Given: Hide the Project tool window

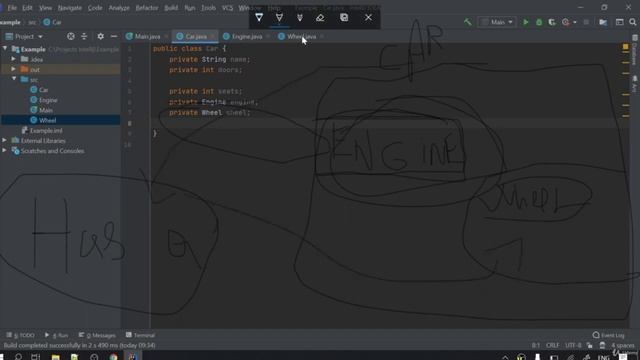Looking at the screenshot, I should pos(114,36).
